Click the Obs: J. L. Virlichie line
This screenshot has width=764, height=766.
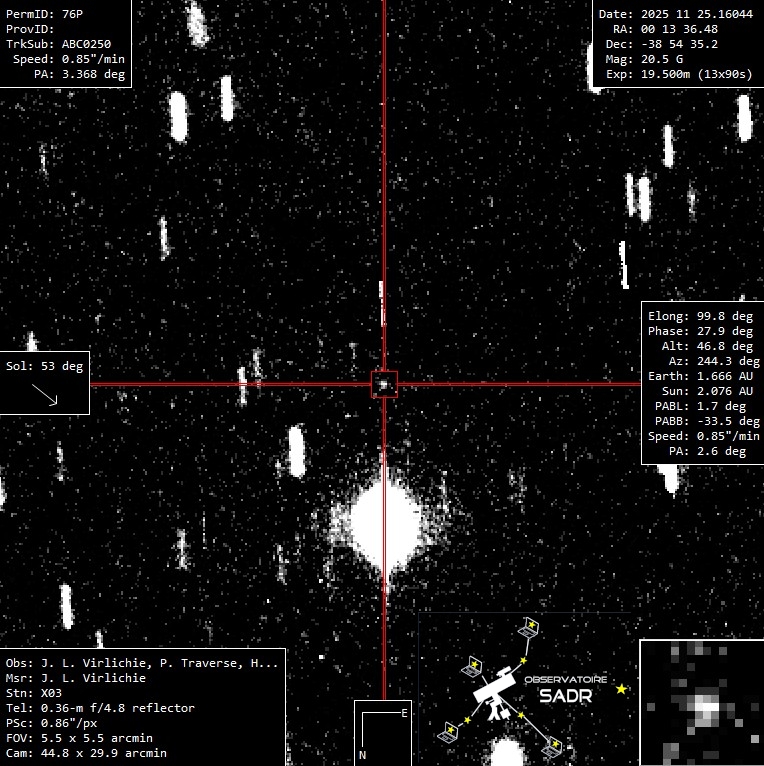pyautogui.click(x=142, y=663)
